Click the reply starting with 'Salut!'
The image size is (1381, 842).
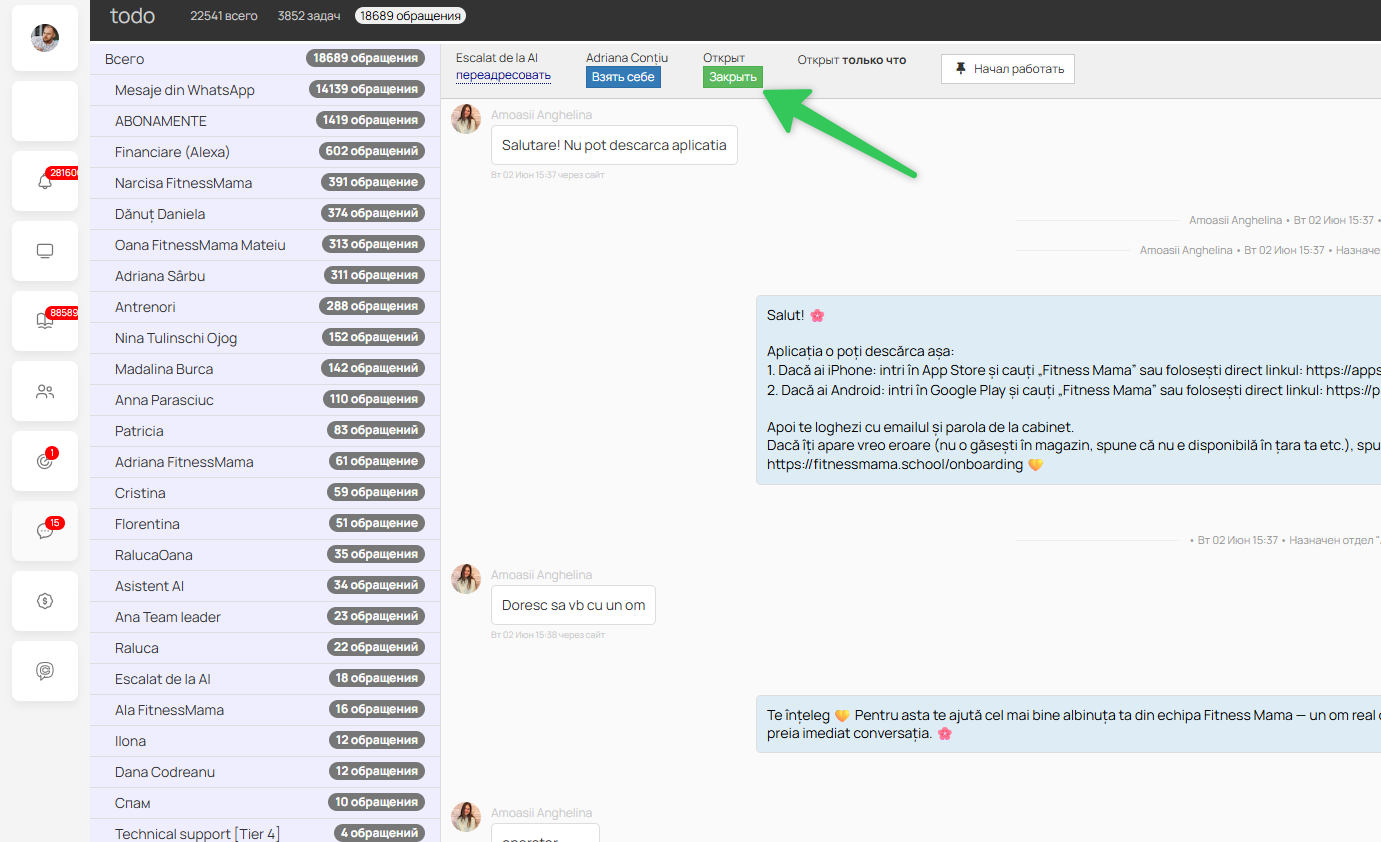tap(1068, 390)
